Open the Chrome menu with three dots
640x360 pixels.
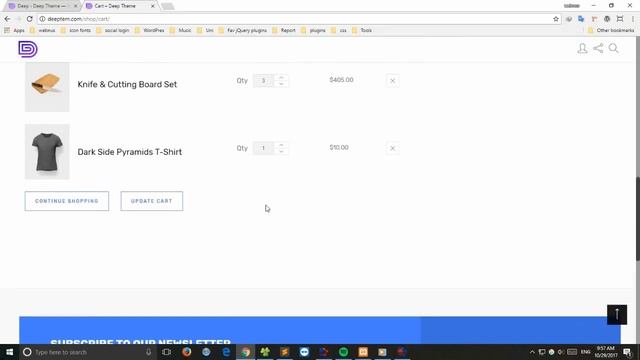633,19
